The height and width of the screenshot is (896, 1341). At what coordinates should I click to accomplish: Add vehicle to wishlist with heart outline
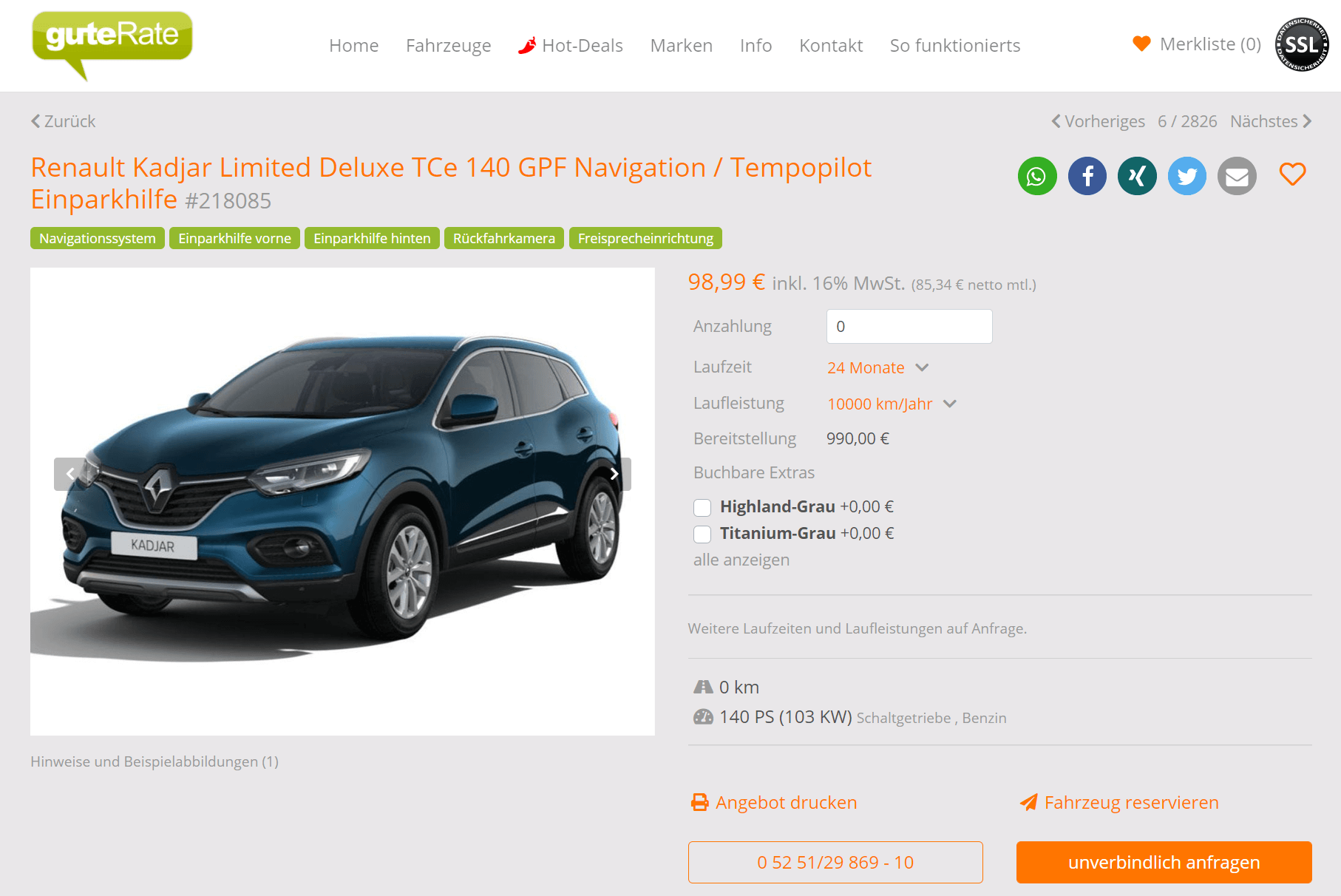click(1293, 174)
